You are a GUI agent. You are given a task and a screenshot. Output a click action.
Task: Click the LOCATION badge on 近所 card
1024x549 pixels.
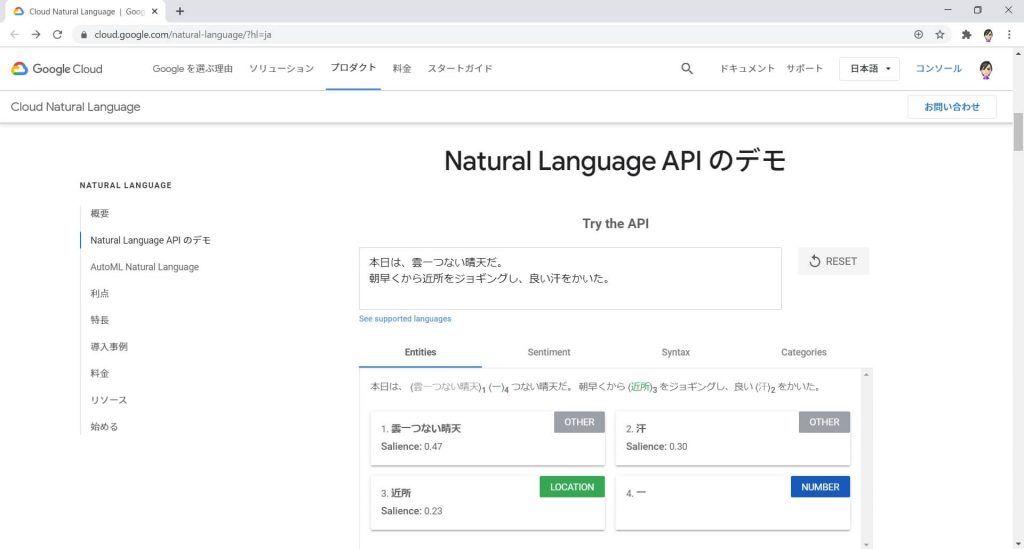click(x=572, y=487)
